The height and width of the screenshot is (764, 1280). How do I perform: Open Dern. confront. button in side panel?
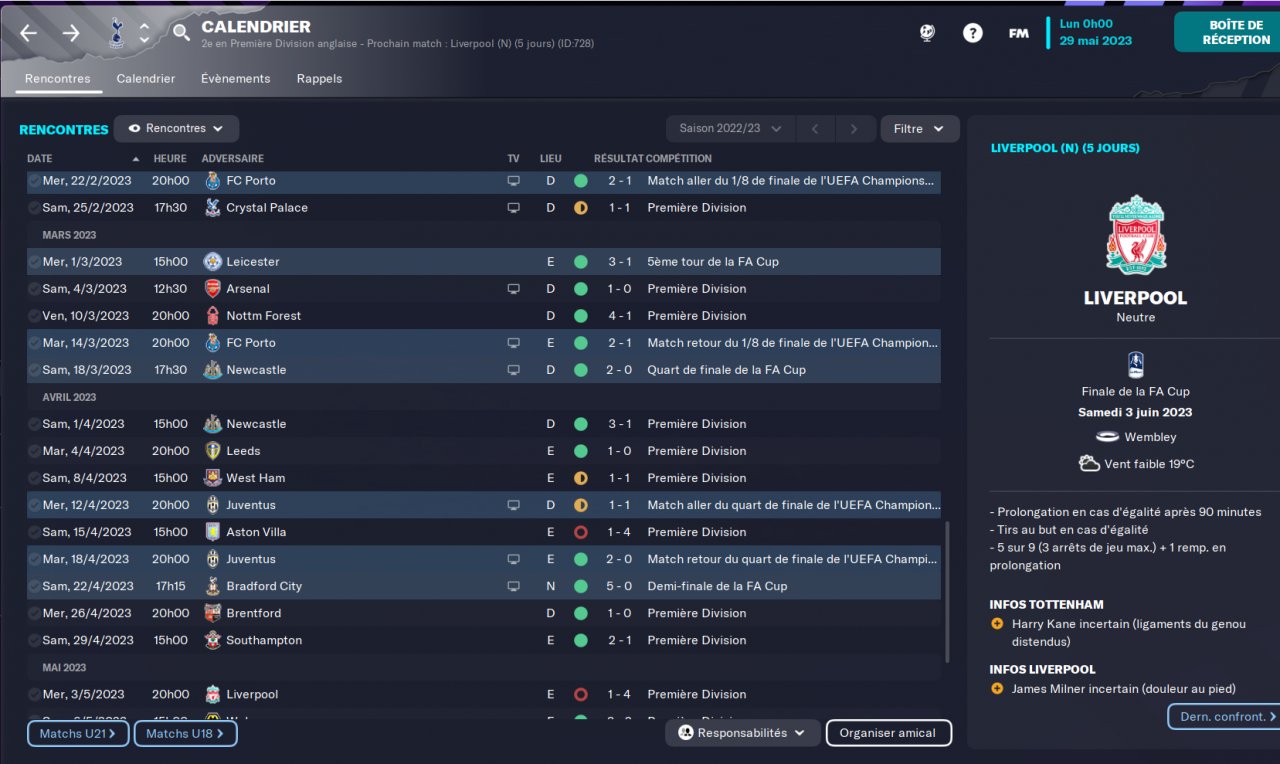click(x=1222, y=716)
